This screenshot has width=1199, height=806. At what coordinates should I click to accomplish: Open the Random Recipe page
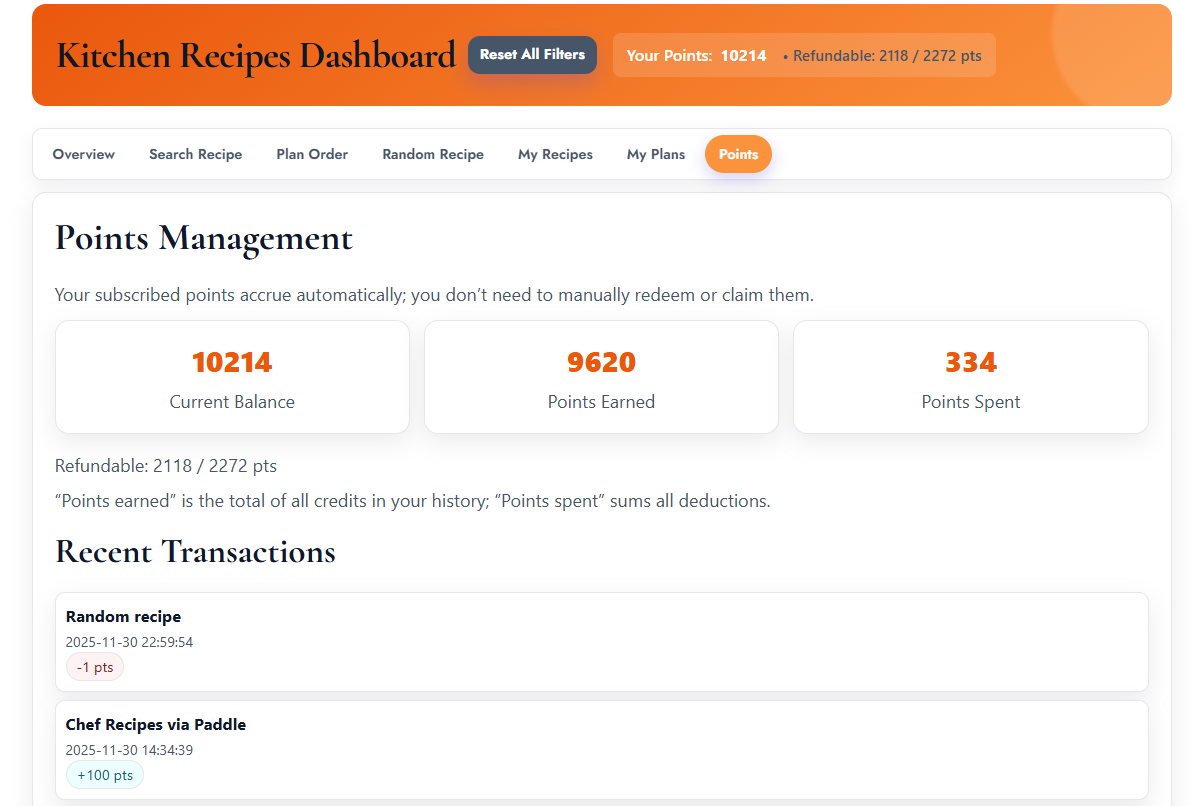click(x=432, y=154)
